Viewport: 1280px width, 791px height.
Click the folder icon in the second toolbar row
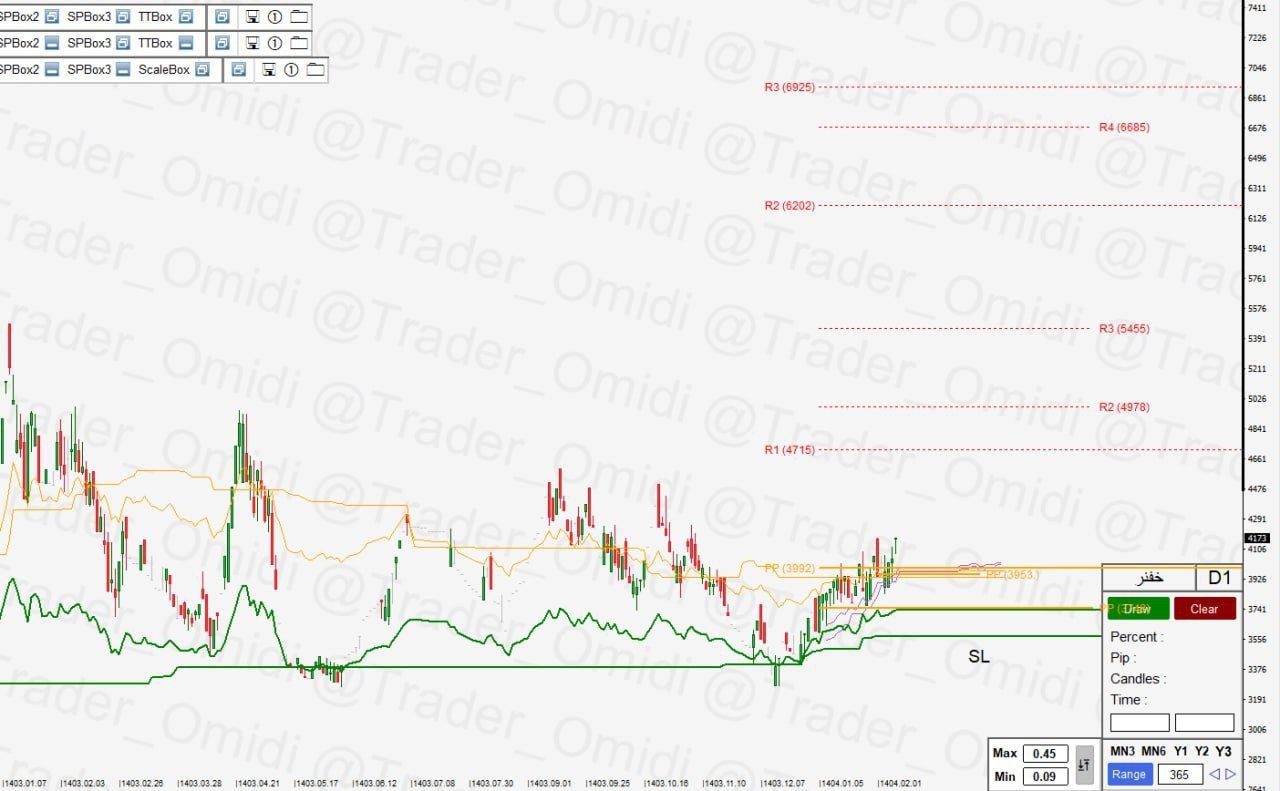pyautogui.click(x=298, y=43)
